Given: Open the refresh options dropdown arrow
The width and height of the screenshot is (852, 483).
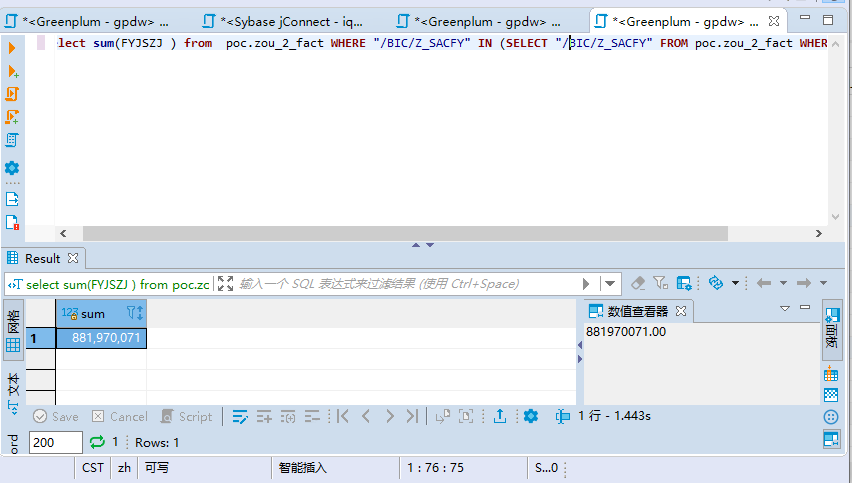Looking at the screenshot, I should click(x=735, y=283).
